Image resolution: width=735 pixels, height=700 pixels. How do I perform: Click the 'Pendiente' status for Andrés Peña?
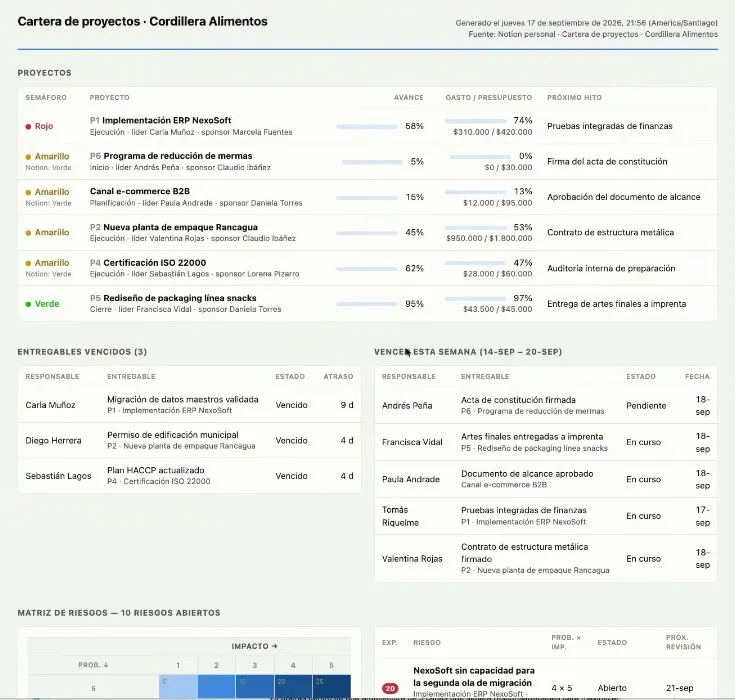[646, 406]
